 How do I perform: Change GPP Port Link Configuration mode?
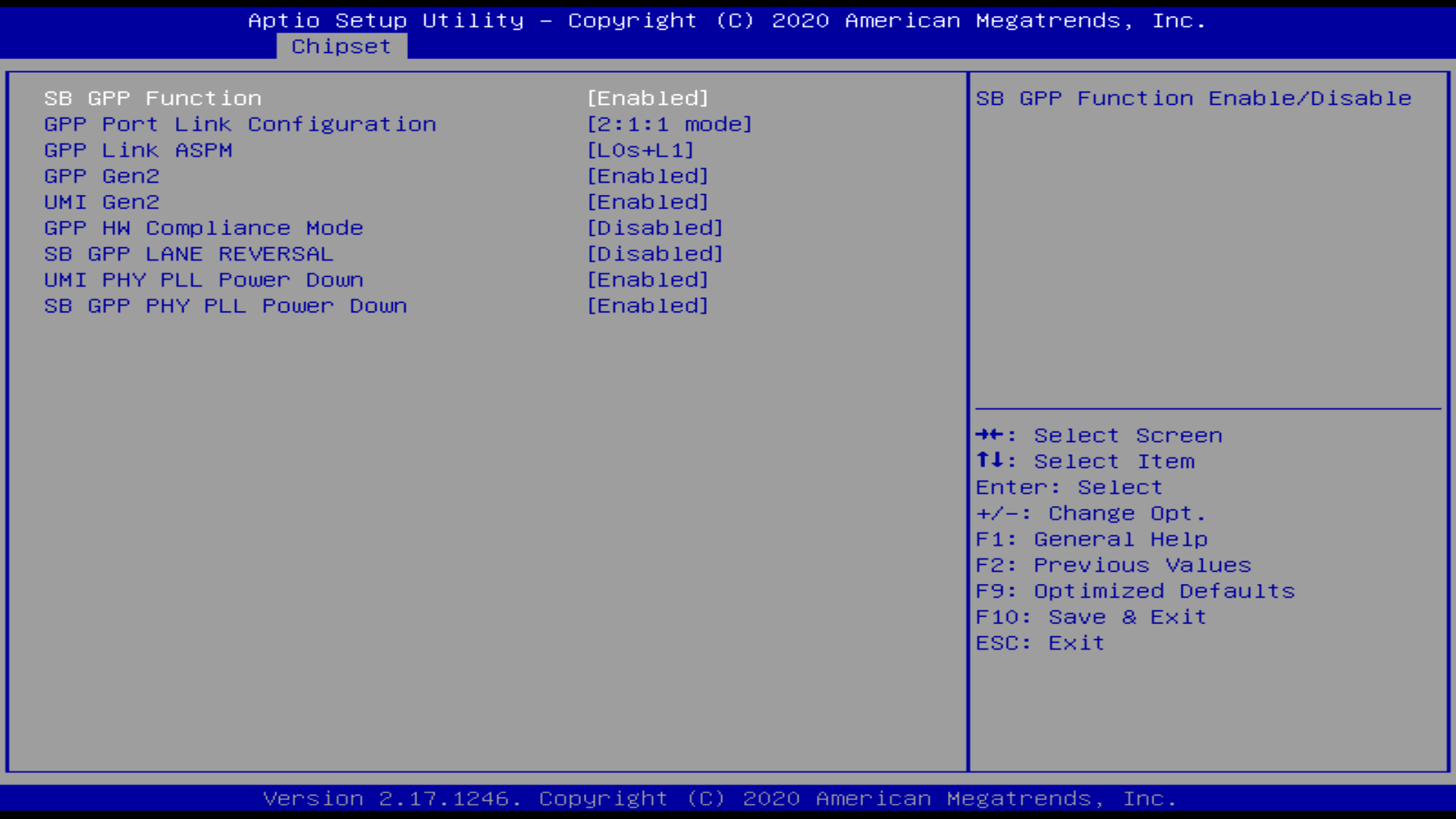tap(669, 123)
